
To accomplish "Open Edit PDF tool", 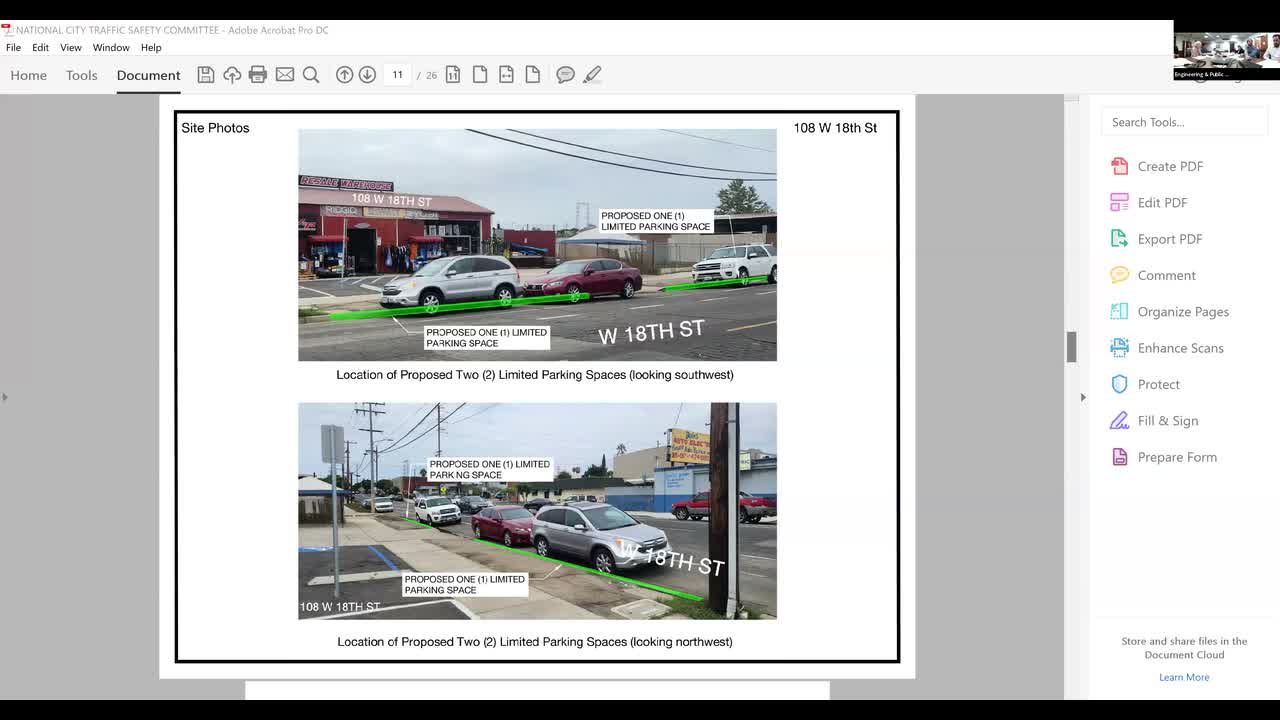I will [1162, 202].
